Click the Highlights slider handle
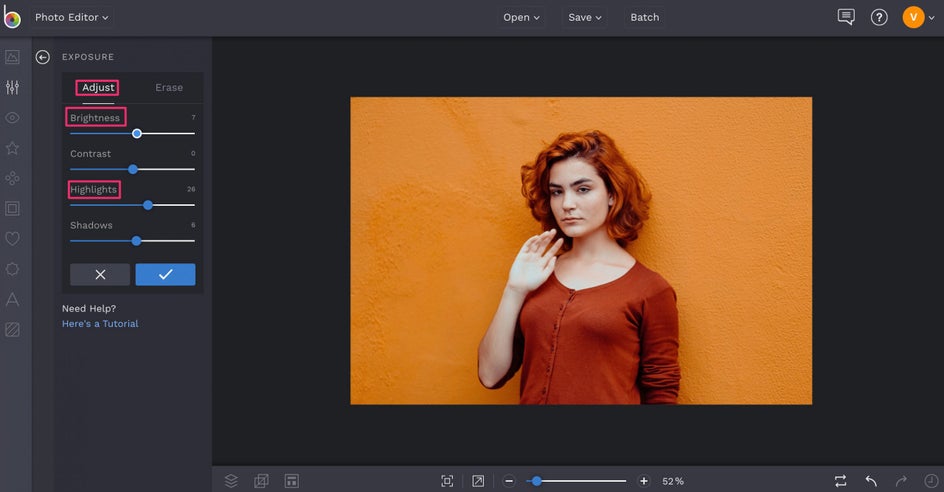Viewport: 944px width, 492px height. [x=148, y=205]
